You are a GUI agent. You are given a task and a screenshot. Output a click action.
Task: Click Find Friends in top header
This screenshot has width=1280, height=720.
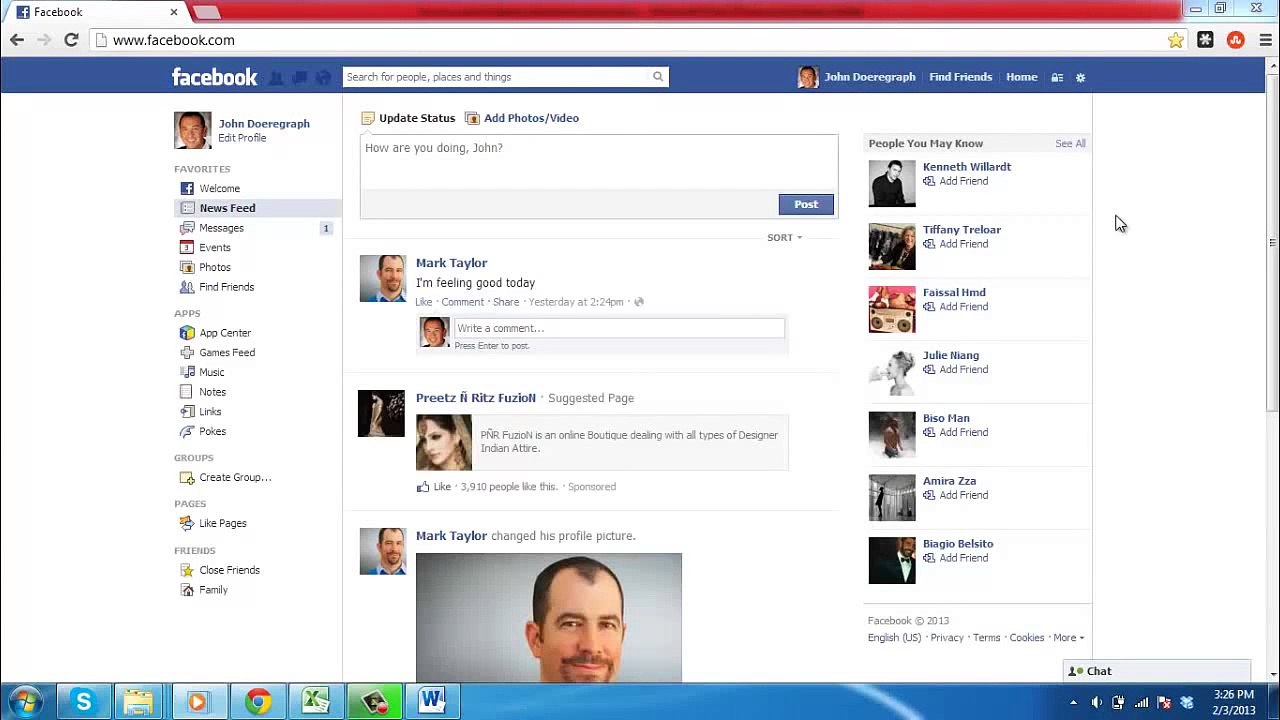click(960, 77)
